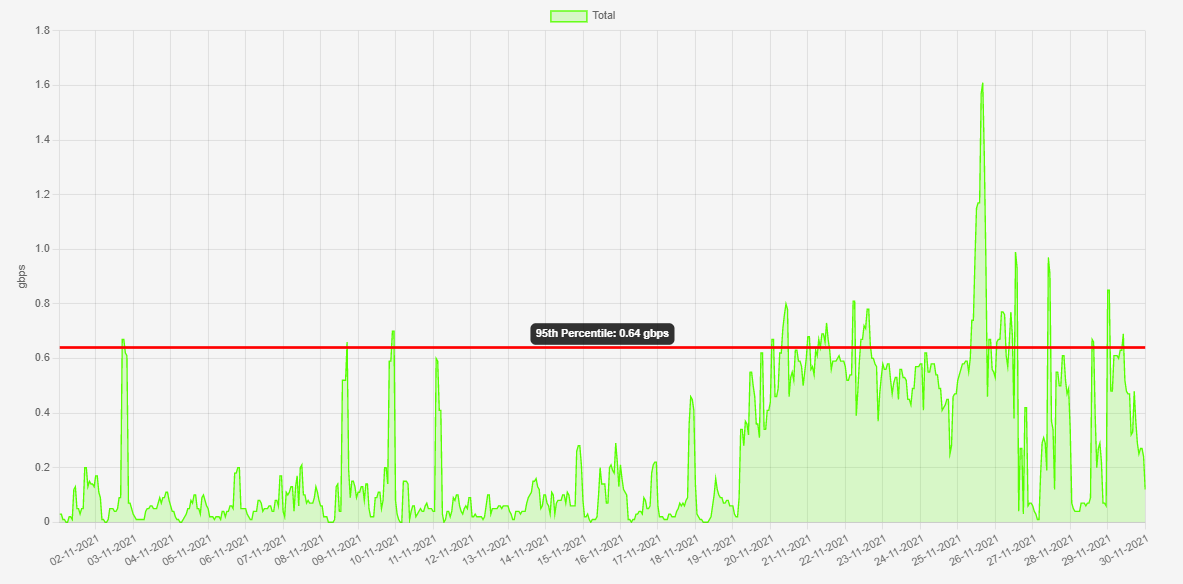
Task: Click the 28-11-2021 x-axis date label
Action: (x=1051, y=548)
